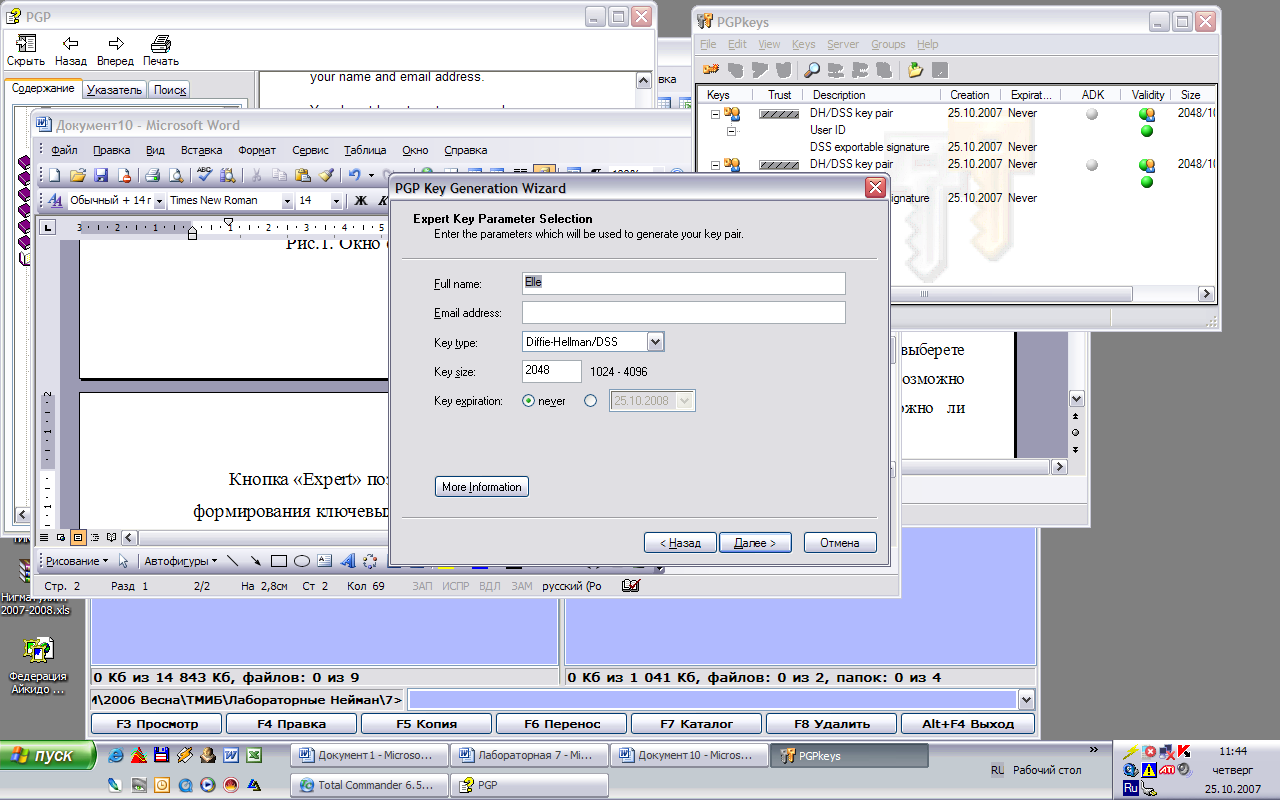Open the Word font name dropdown

coord(288,201)
